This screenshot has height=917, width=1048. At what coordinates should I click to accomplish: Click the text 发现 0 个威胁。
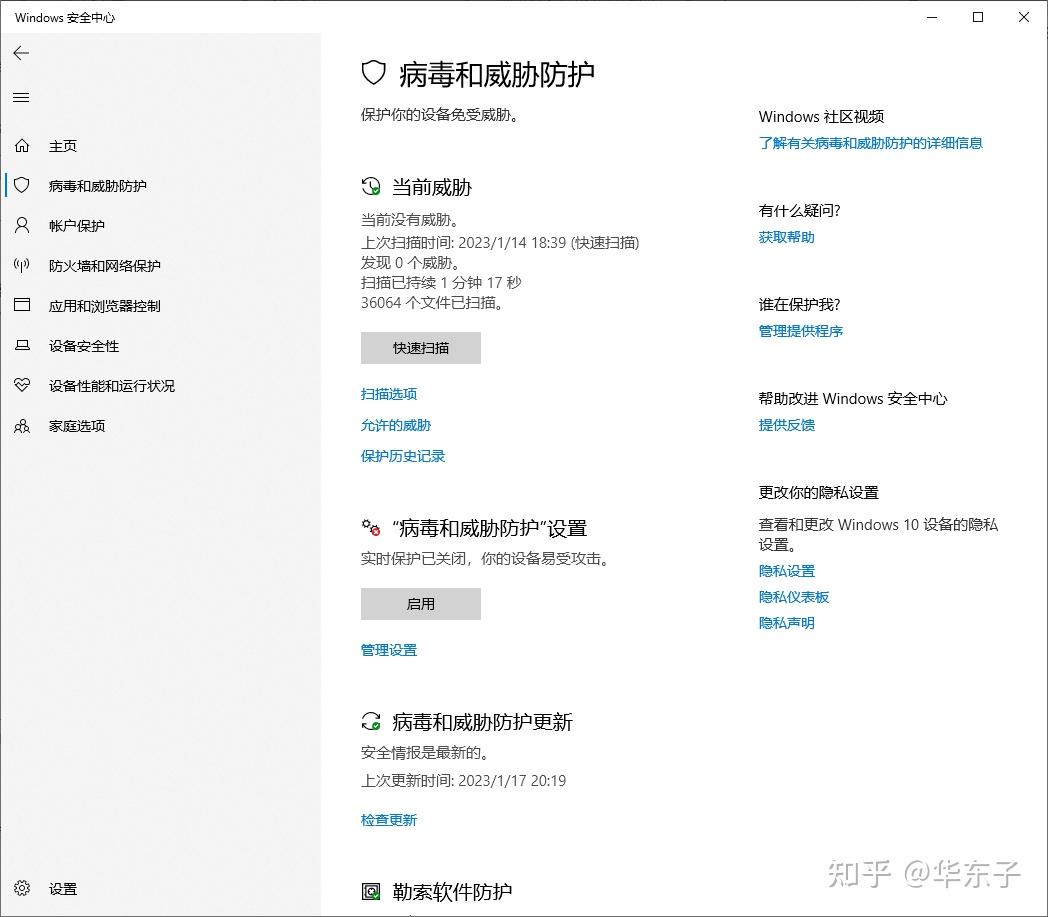(412, 263)
